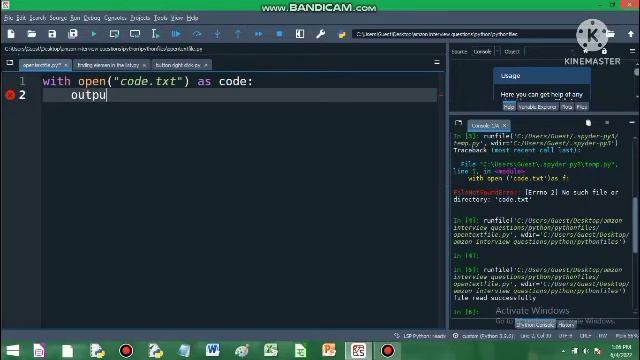Open the Search menu
This screenshot has width=640, height=360.
pyautogui.click(x=38, y=18)
